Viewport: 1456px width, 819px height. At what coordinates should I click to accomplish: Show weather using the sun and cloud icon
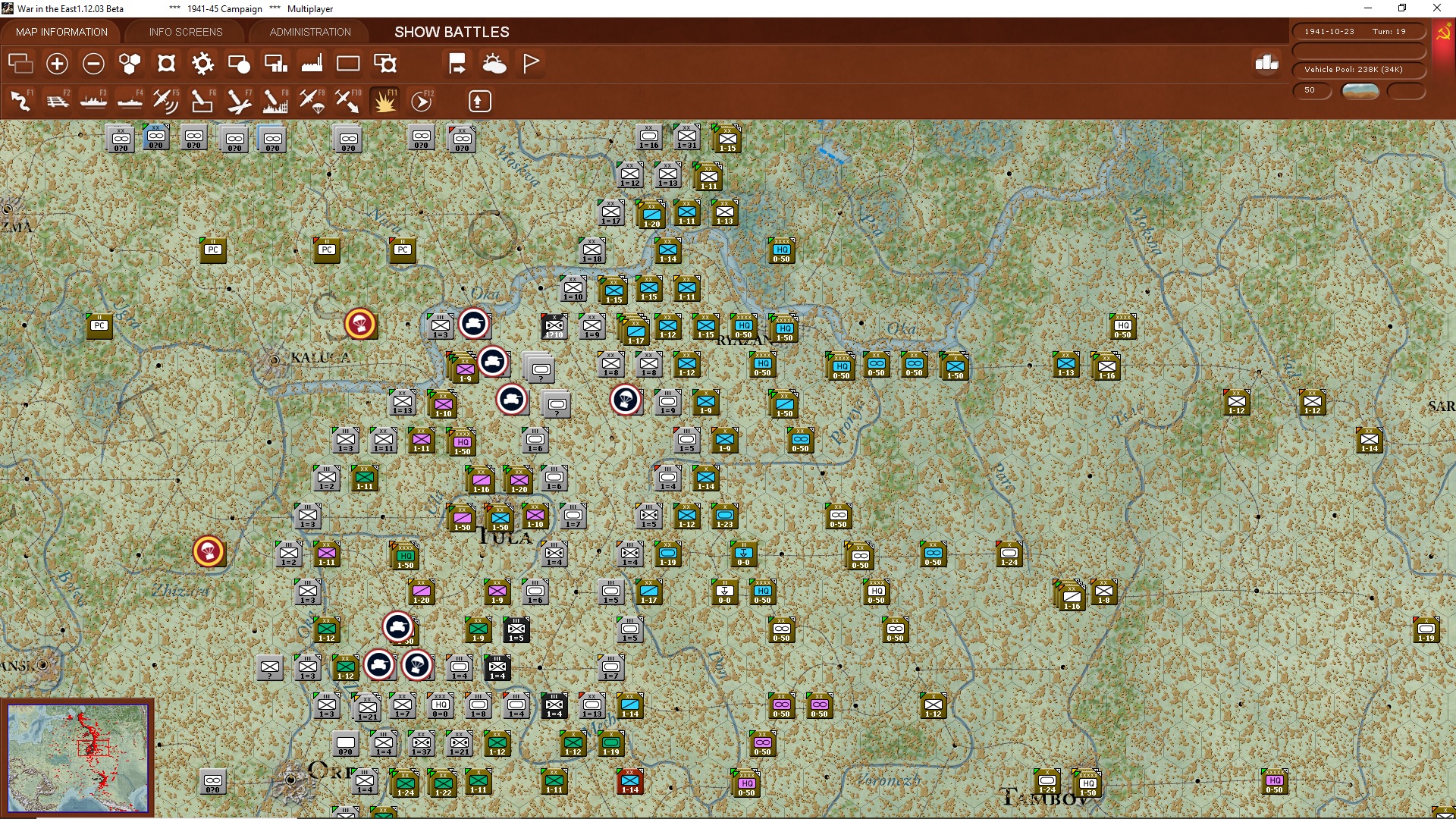click(x=494, y=64)
